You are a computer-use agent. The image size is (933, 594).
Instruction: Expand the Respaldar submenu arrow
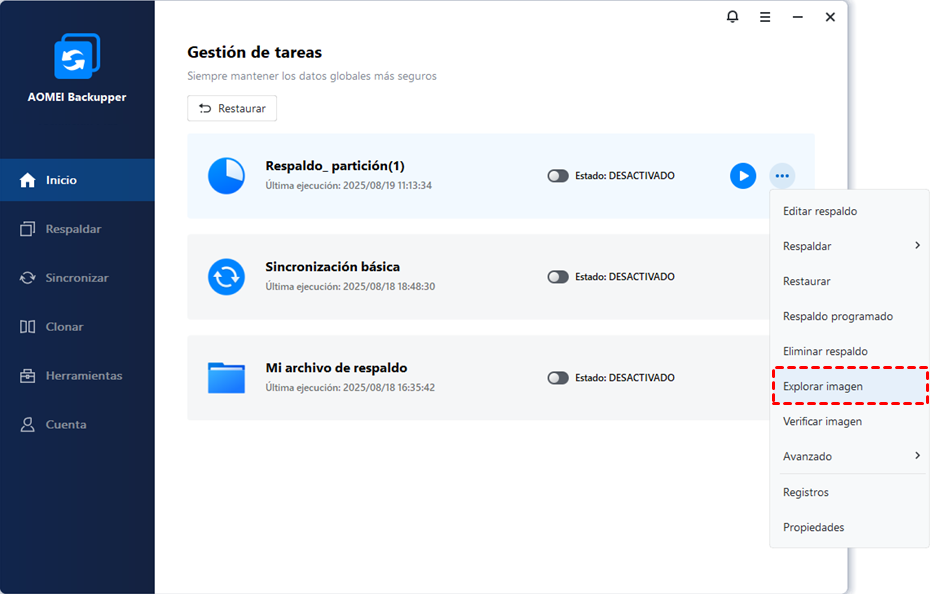tap(917, 245)
